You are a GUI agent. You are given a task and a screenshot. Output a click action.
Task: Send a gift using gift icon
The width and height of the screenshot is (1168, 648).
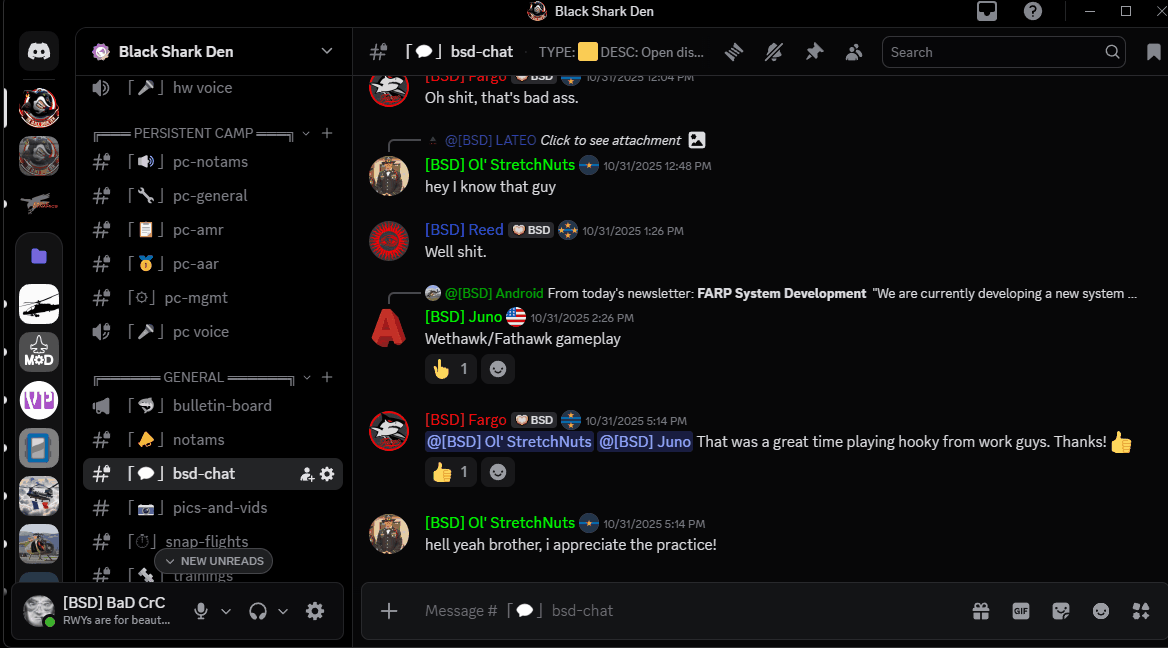point(980,611)
